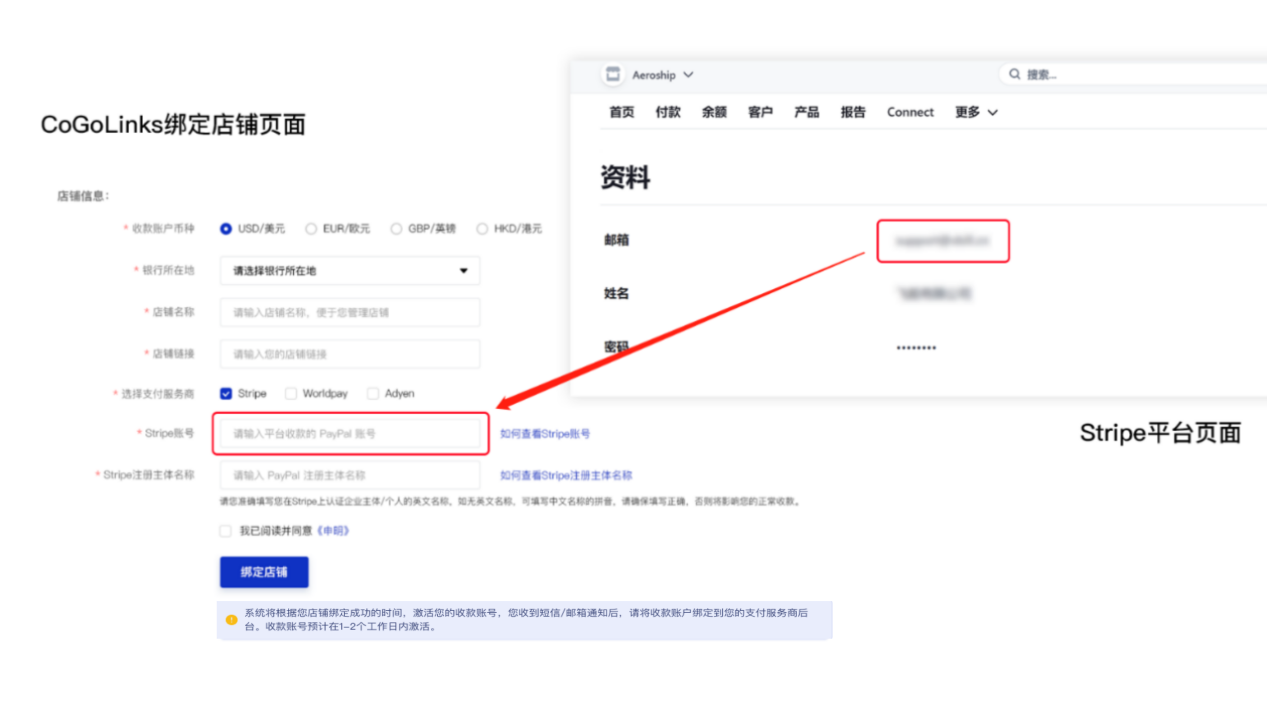Click the Aeroship account logo icon

[612, 74]
